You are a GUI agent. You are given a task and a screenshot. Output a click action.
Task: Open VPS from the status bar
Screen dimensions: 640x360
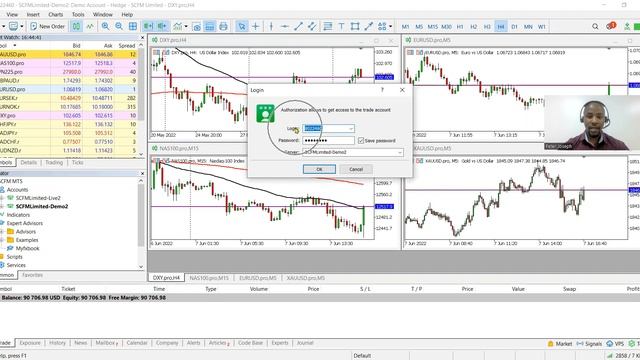pyautogui.click(x=615, y=344)
